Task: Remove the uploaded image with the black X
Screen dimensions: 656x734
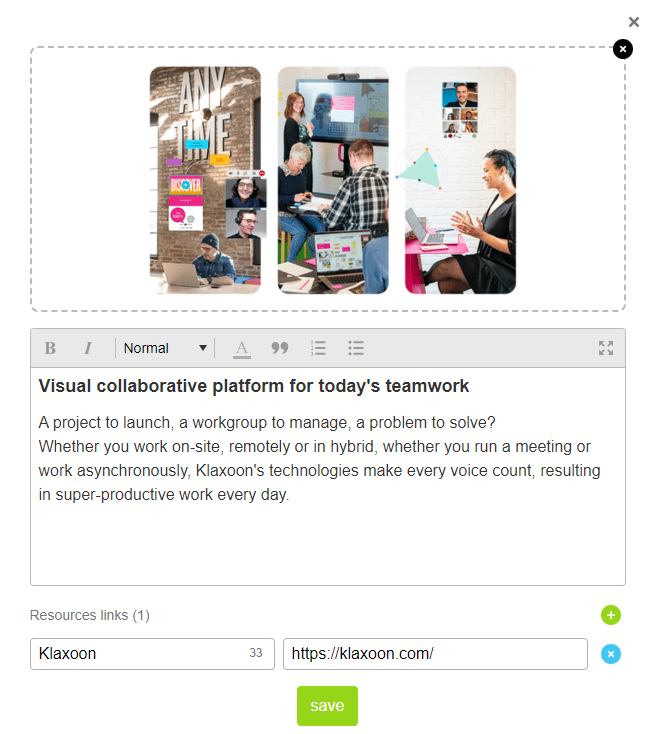Action: [623, 49]
